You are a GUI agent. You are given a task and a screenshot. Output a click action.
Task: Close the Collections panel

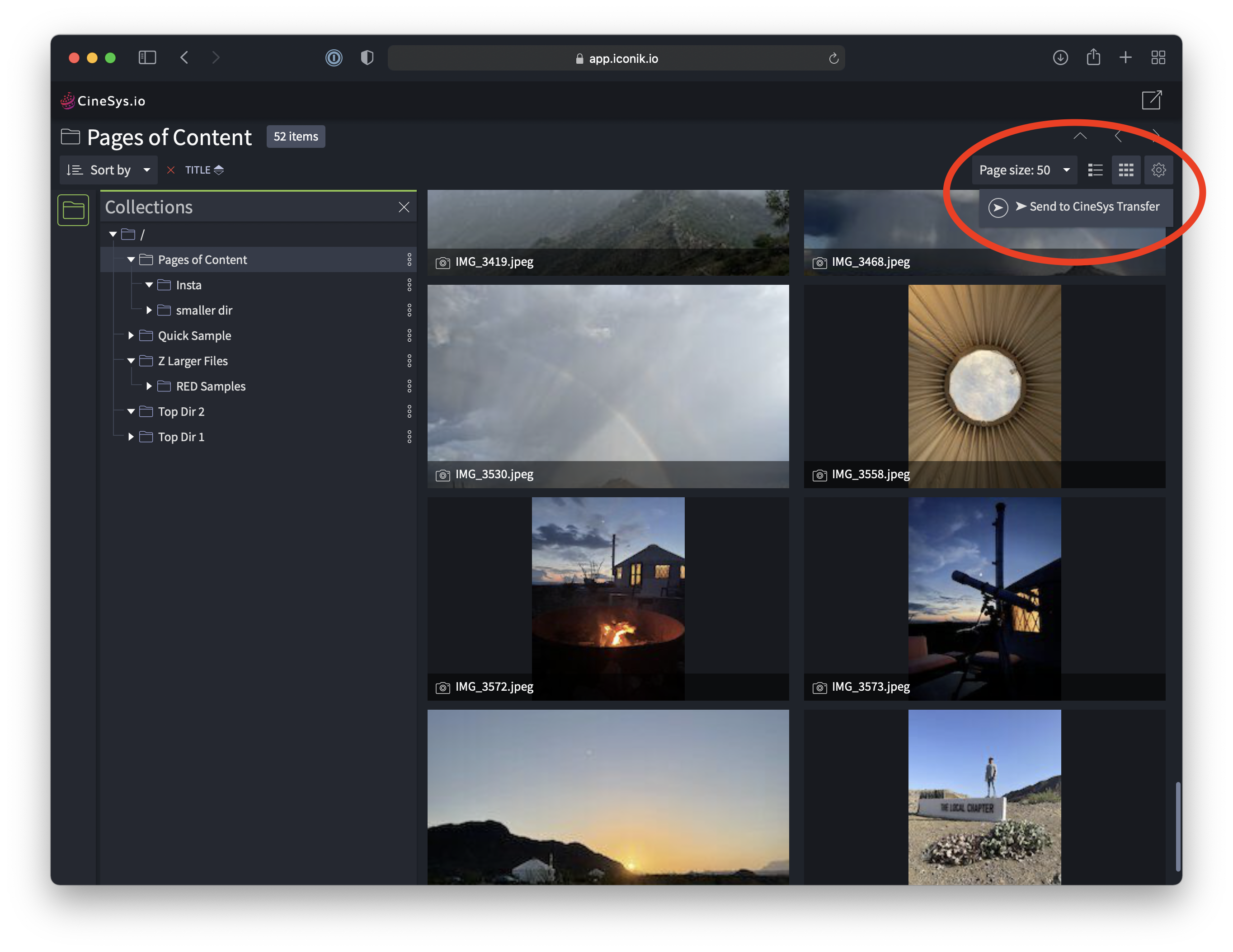(x=404, y=207)
